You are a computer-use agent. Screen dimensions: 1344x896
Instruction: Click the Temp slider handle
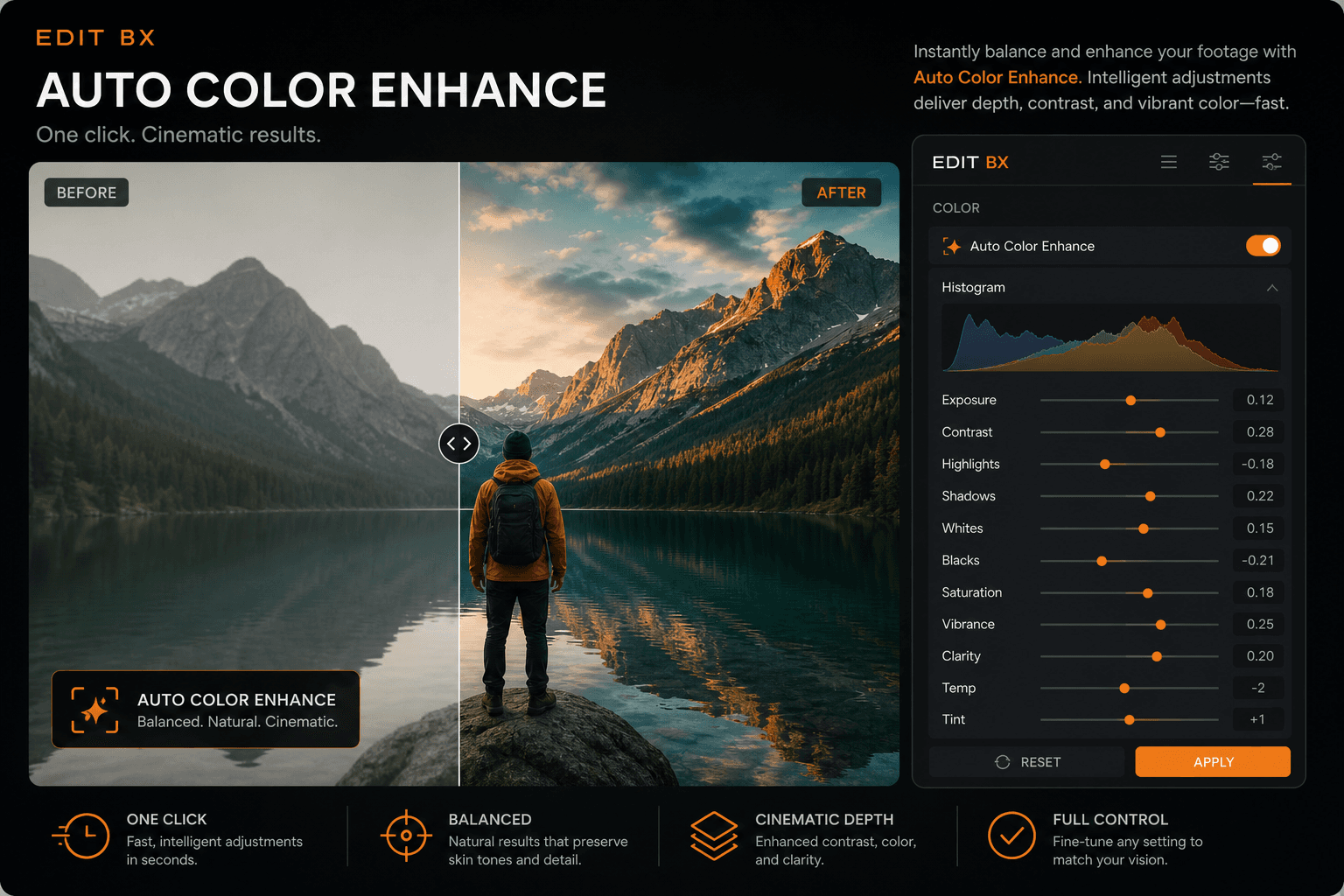[1124, 689]
